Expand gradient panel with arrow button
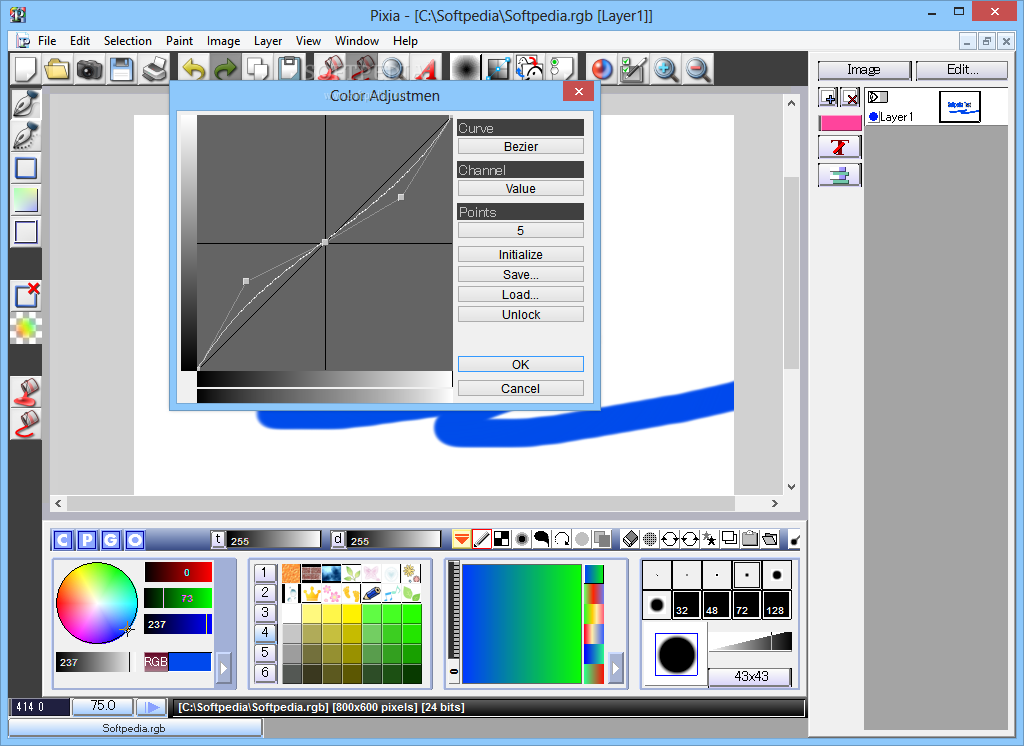 point(616,668)
